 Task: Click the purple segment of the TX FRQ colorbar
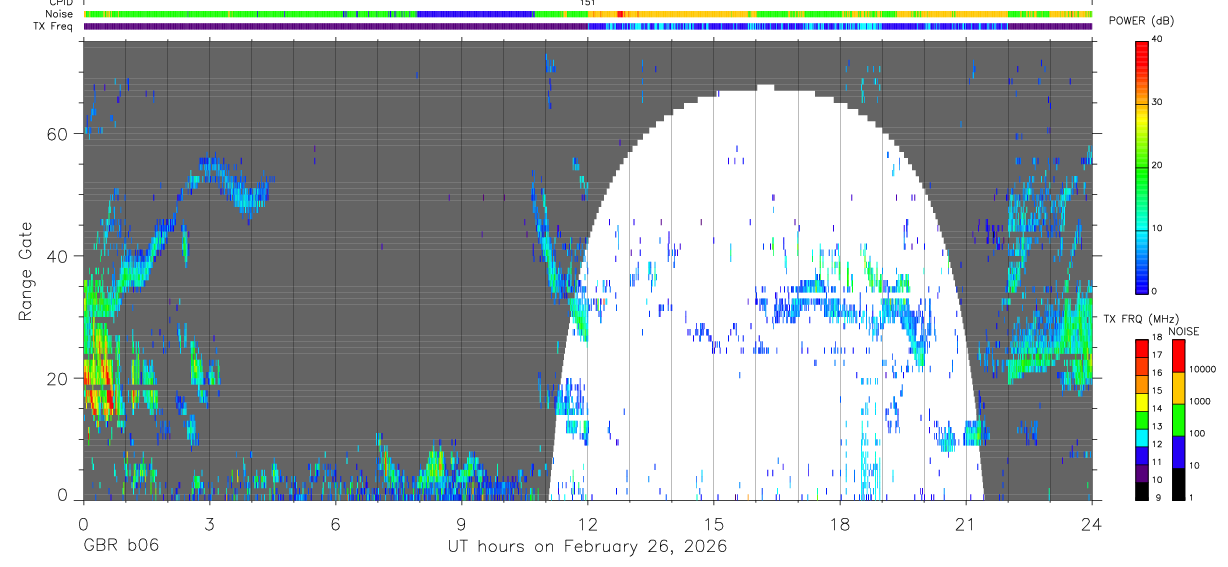pyautogui.click(x=1141, y=472)
